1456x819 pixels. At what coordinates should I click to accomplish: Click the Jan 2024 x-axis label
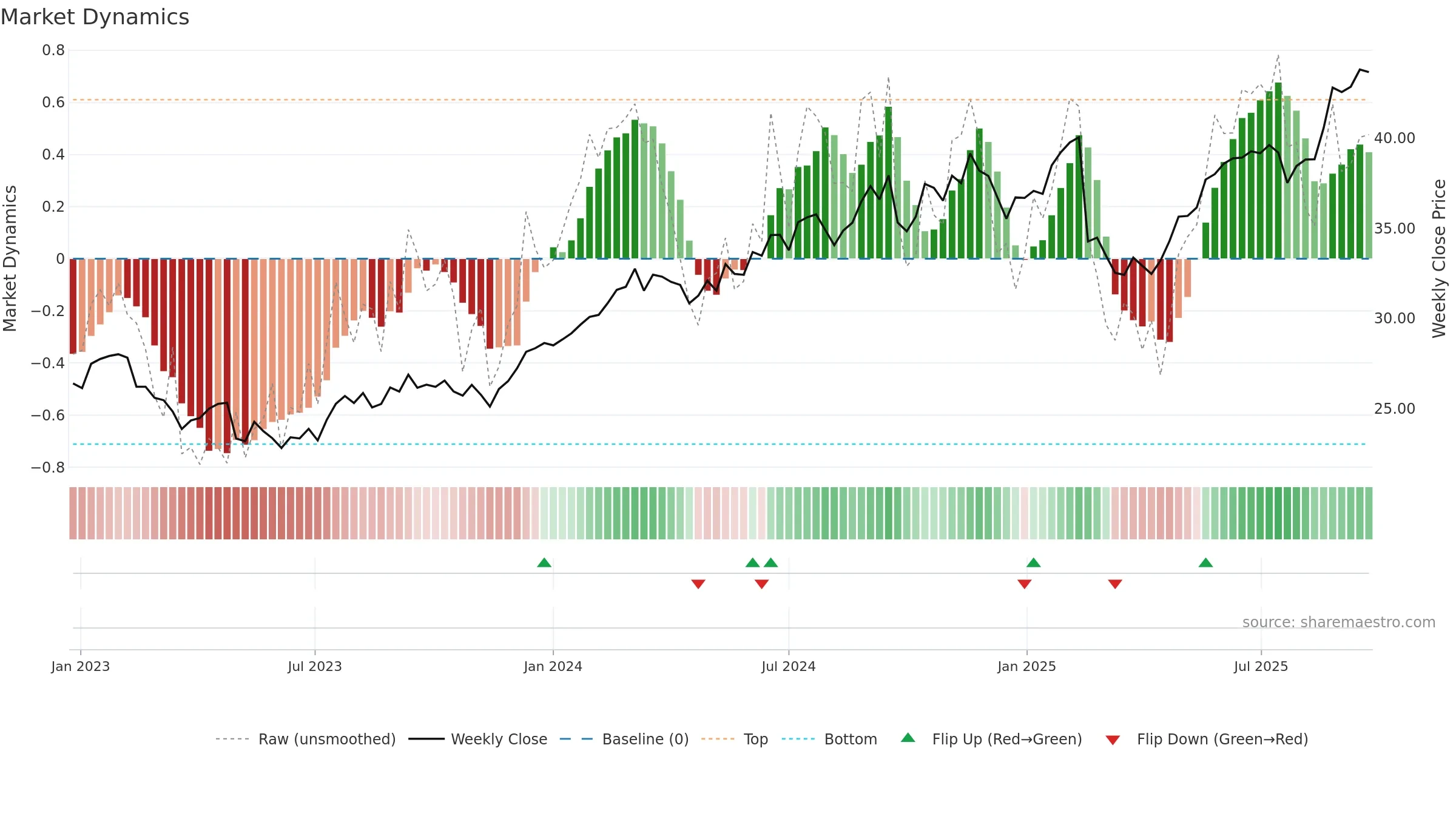click(553, 666)
